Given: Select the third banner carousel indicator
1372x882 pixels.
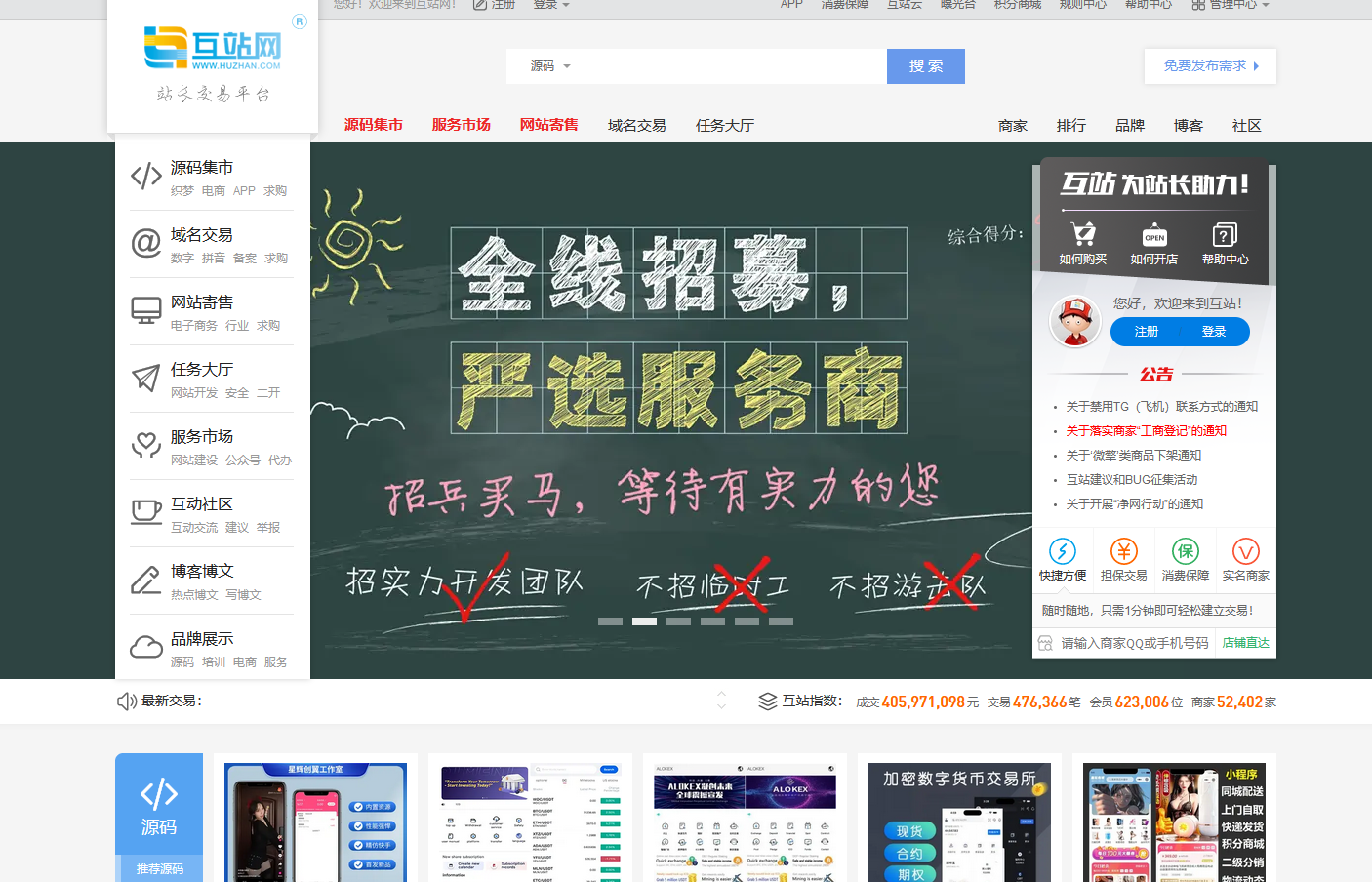Looking at the screenshot, I should tap(678, 621).
